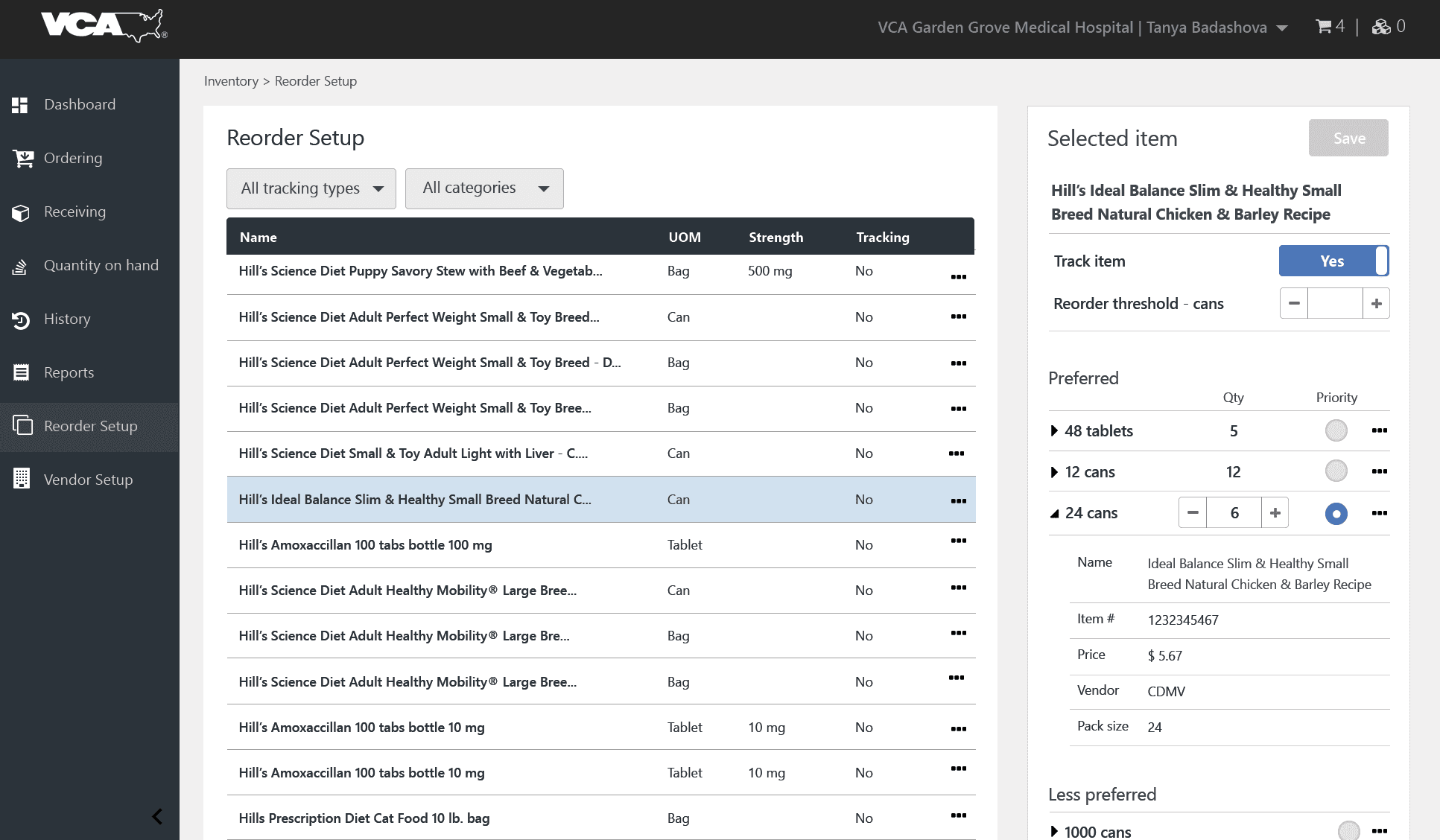Open more options for Hill's Ideal Balance row

(959, 501)
